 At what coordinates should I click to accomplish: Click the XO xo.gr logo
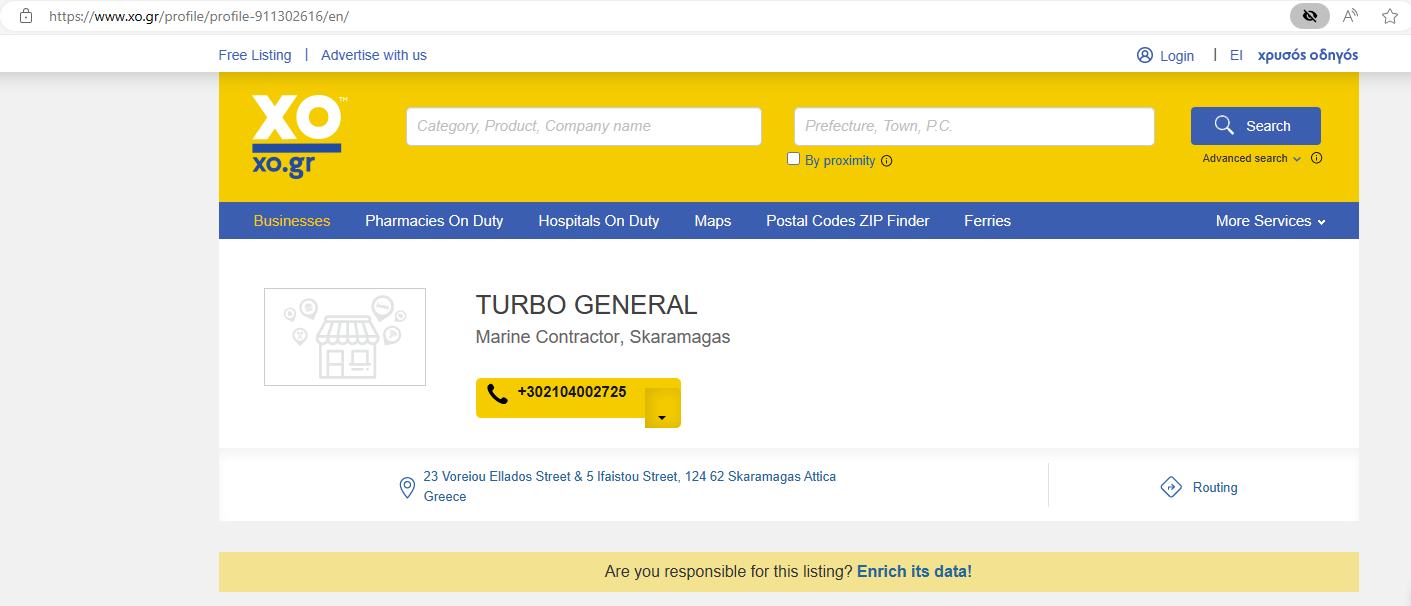[298, 136]
